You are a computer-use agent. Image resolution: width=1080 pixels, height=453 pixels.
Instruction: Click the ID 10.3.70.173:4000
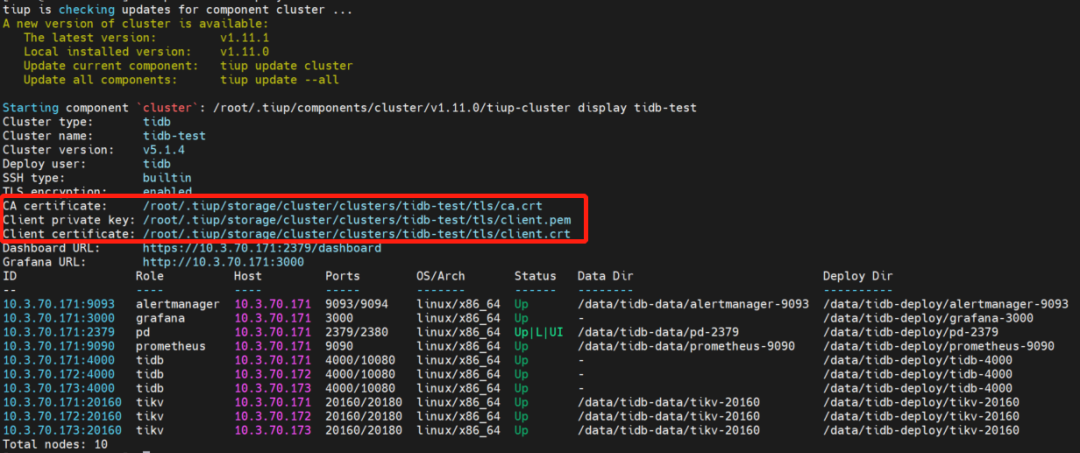coord(59,388)
